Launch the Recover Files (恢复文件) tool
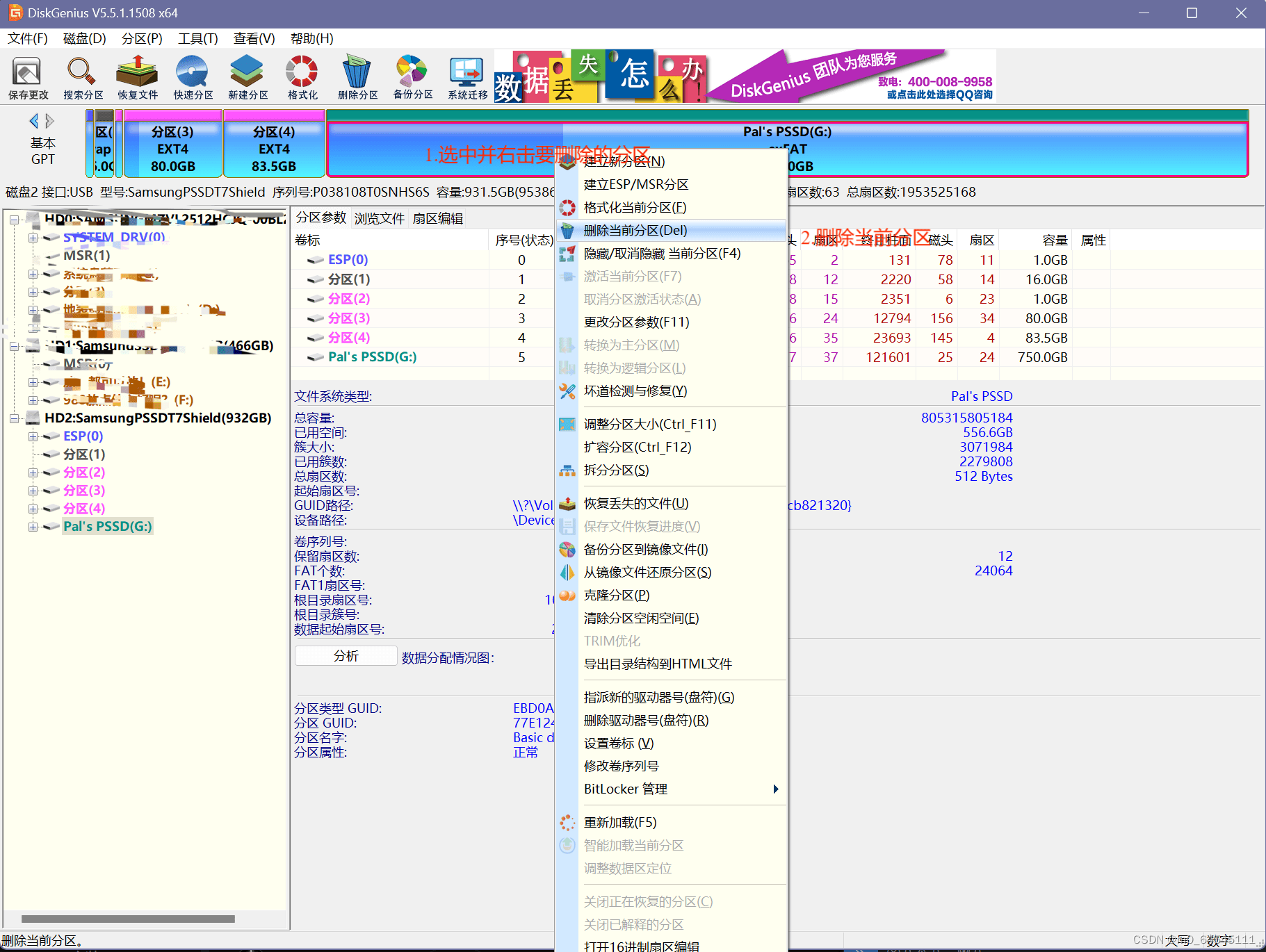 click(138, 79)
